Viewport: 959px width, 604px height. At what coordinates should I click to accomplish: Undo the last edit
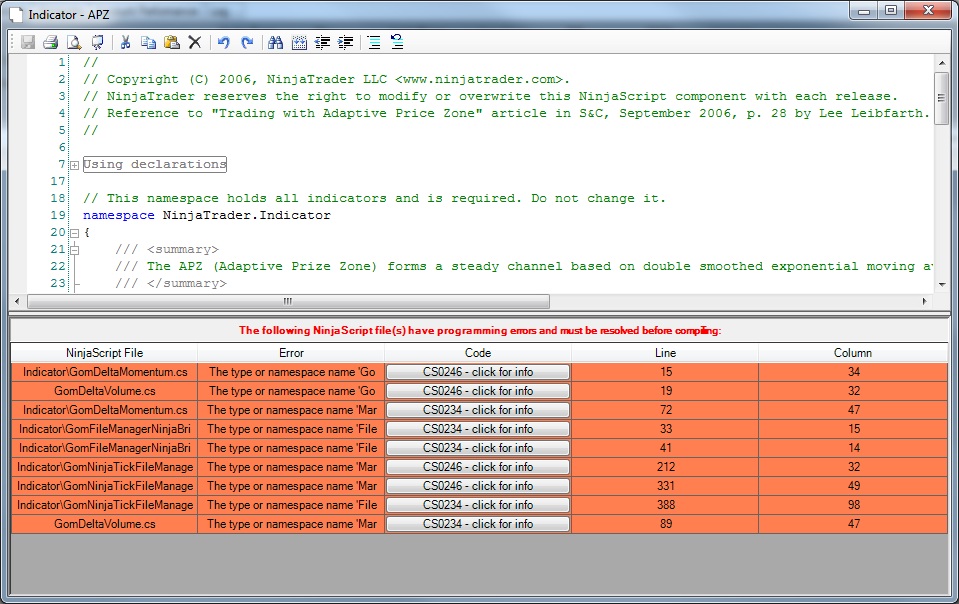[x=224, y=42]
